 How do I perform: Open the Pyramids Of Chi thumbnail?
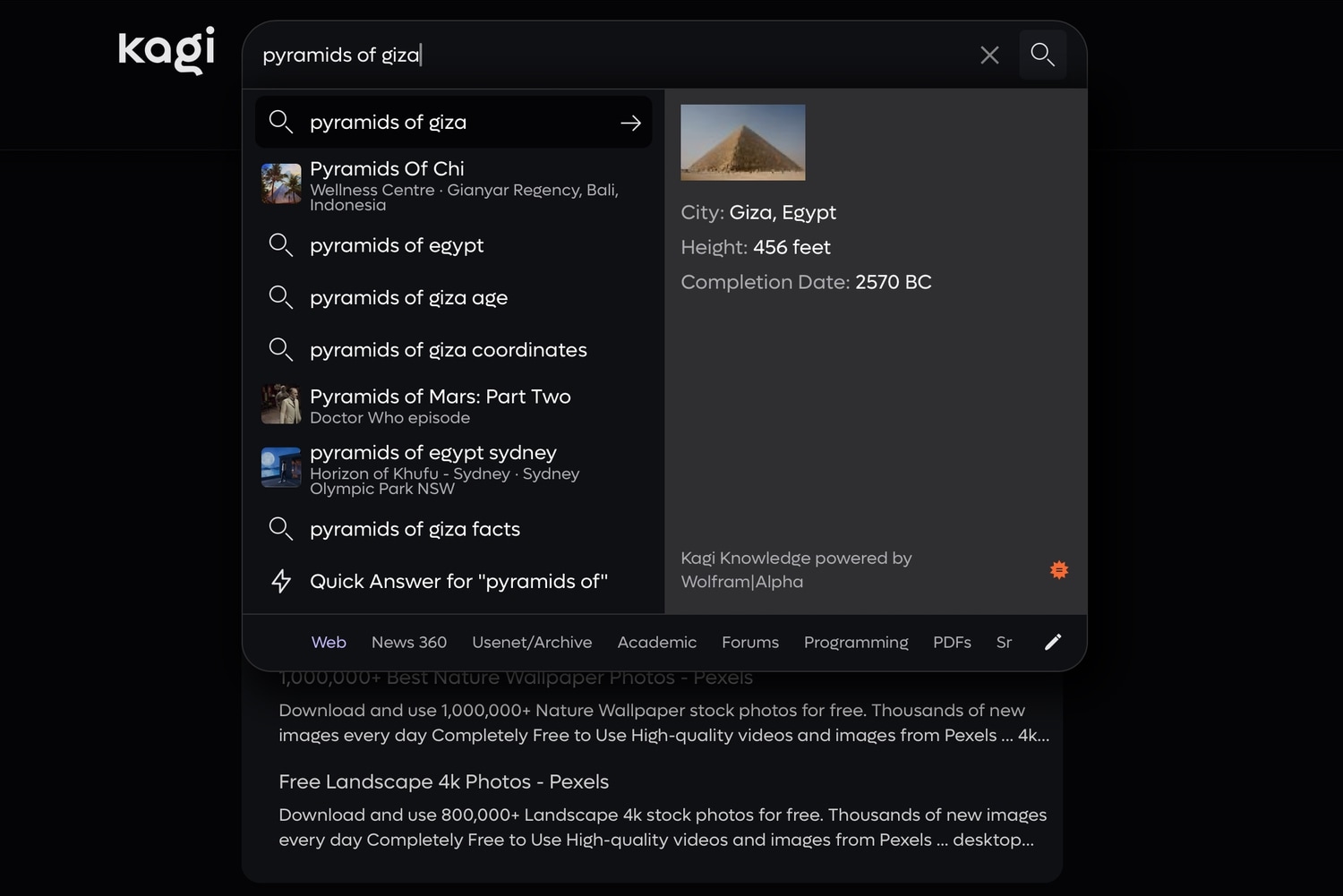tap(281, 183)
